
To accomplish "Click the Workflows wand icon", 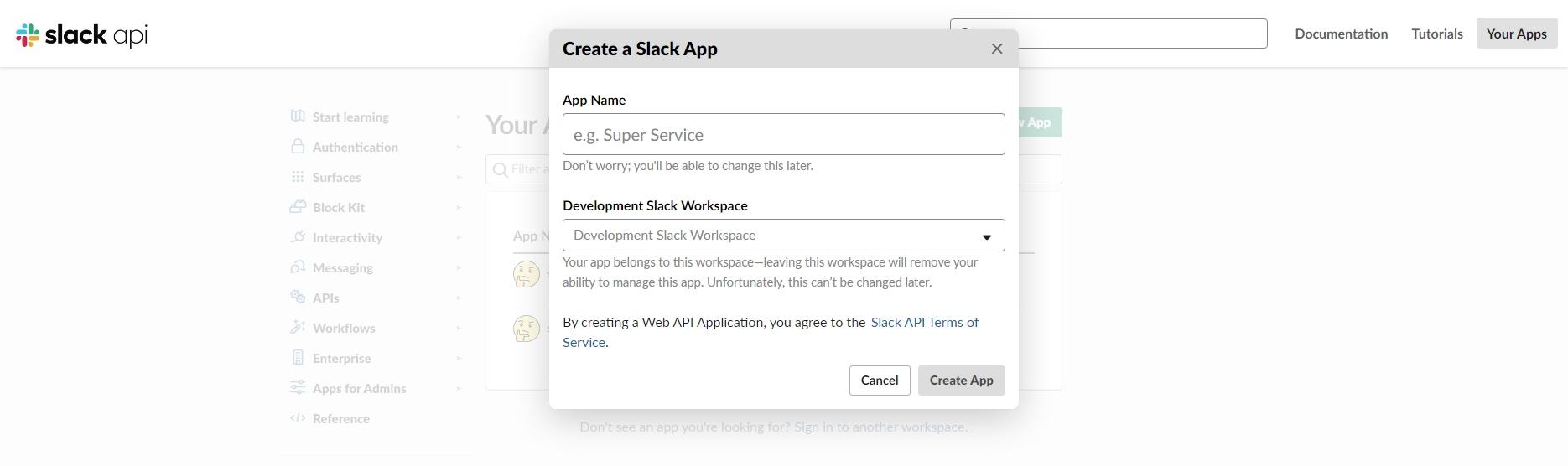I will (298, 328).
